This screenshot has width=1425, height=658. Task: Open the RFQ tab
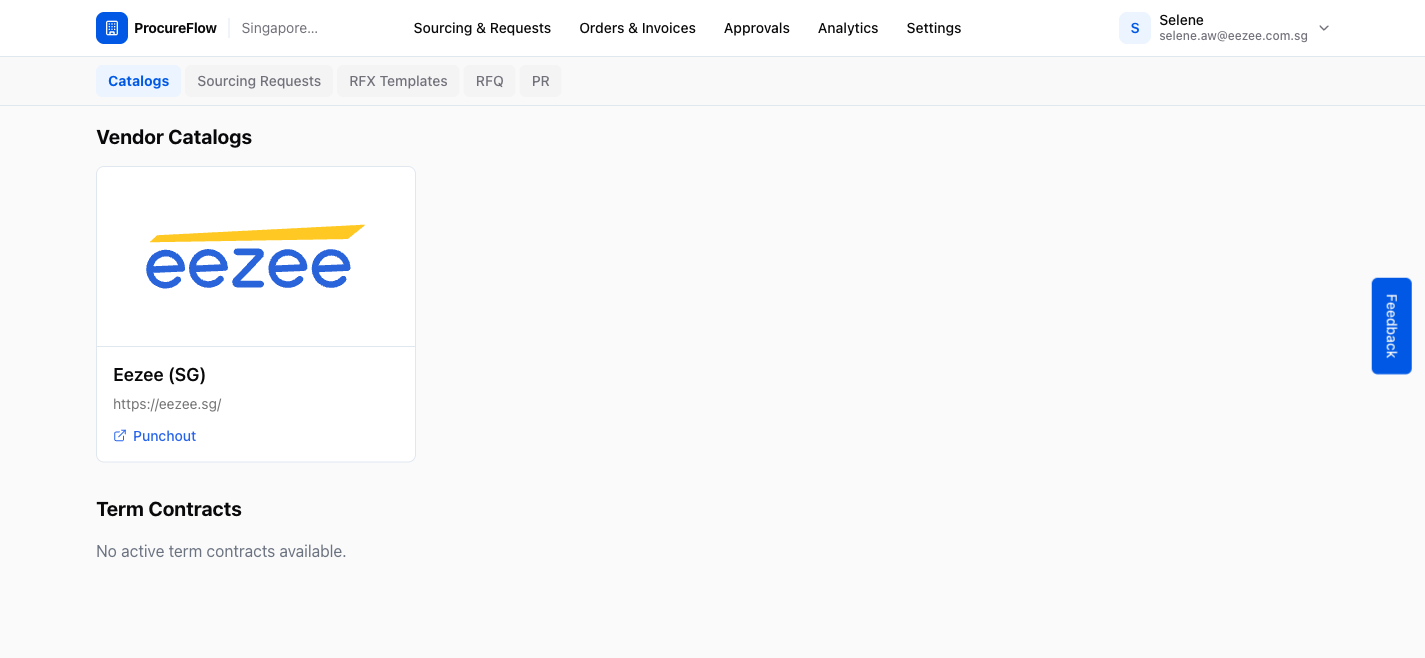pos(490,81)
